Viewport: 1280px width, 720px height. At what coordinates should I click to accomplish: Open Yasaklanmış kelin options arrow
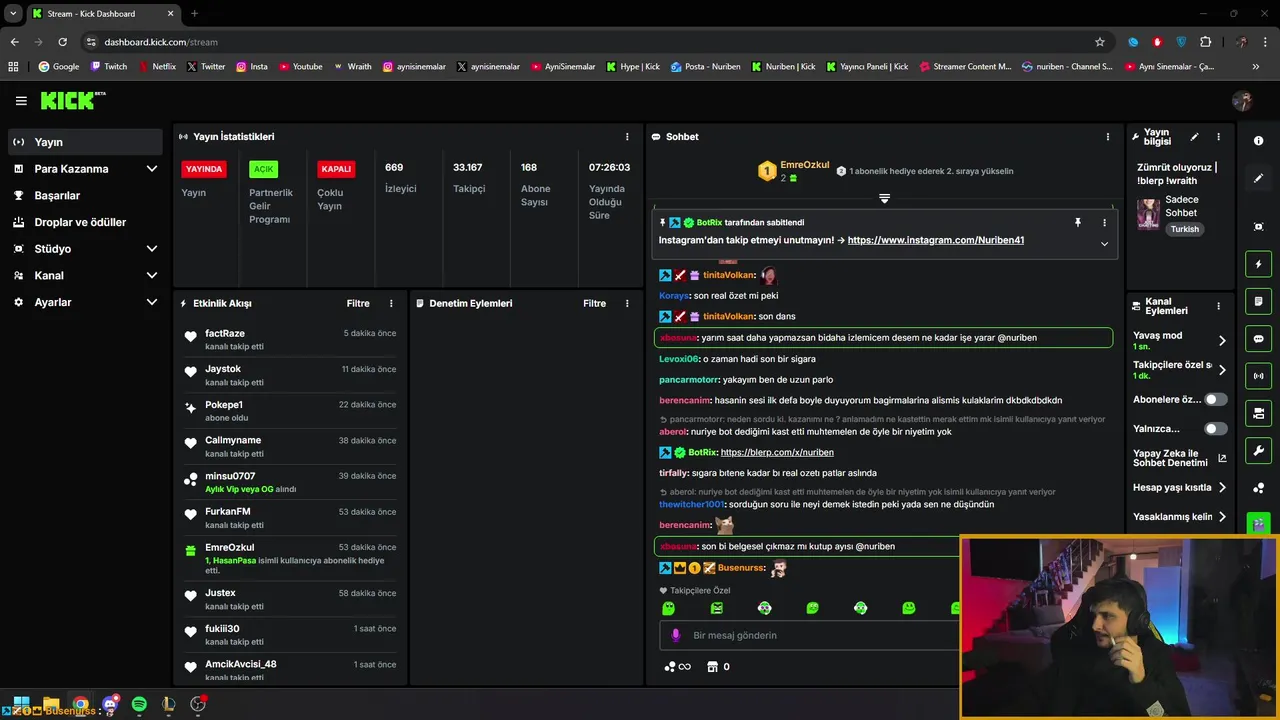point(1221,517)
